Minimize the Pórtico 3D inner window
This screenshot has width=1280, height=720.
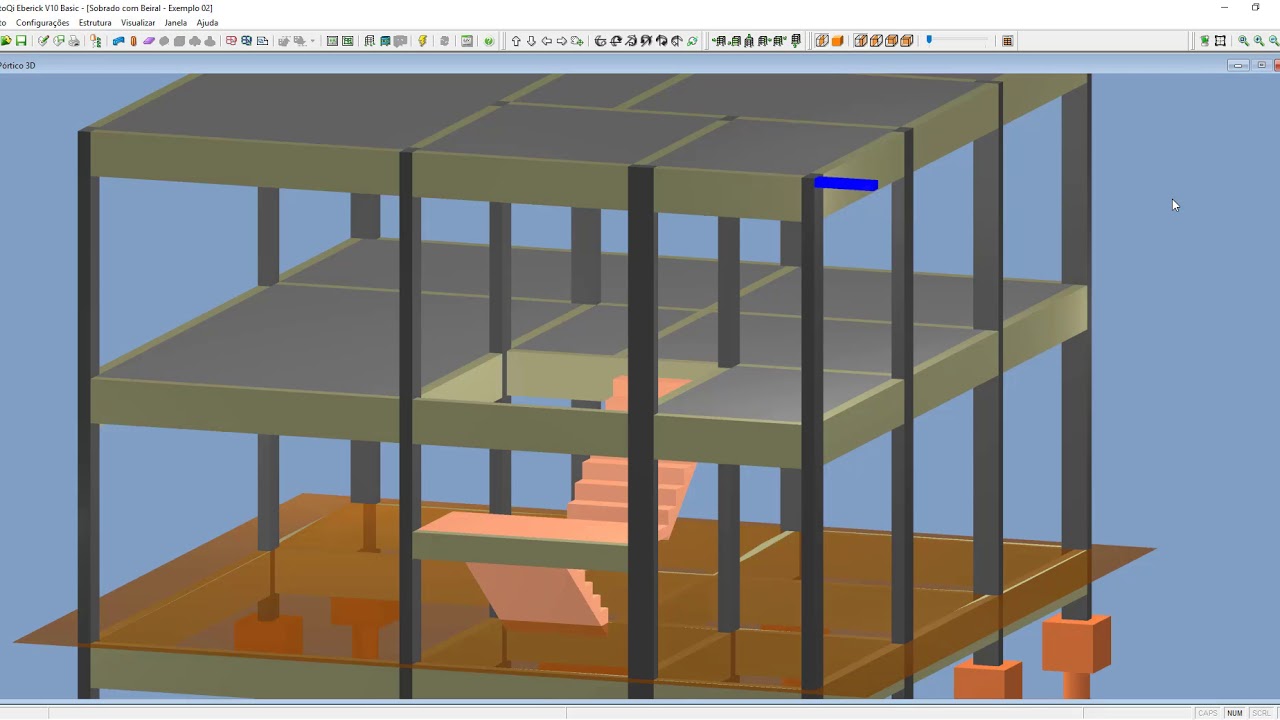1238,66
